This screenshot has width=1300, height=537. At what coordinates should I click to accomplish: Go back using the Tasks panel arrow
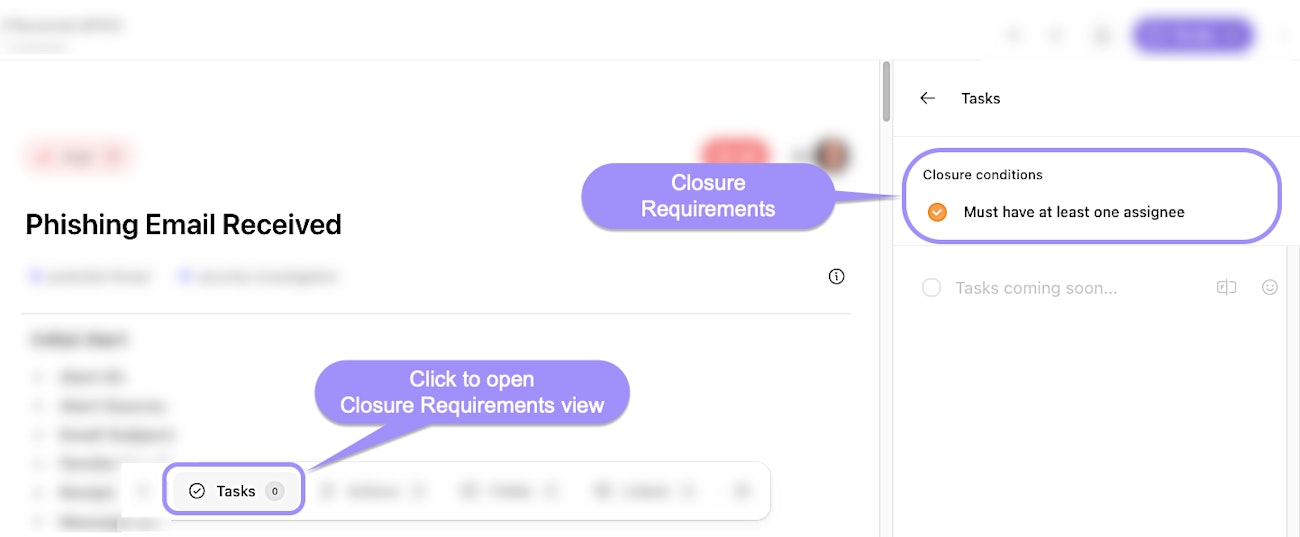pyautogui.click(x=927, y=98)
